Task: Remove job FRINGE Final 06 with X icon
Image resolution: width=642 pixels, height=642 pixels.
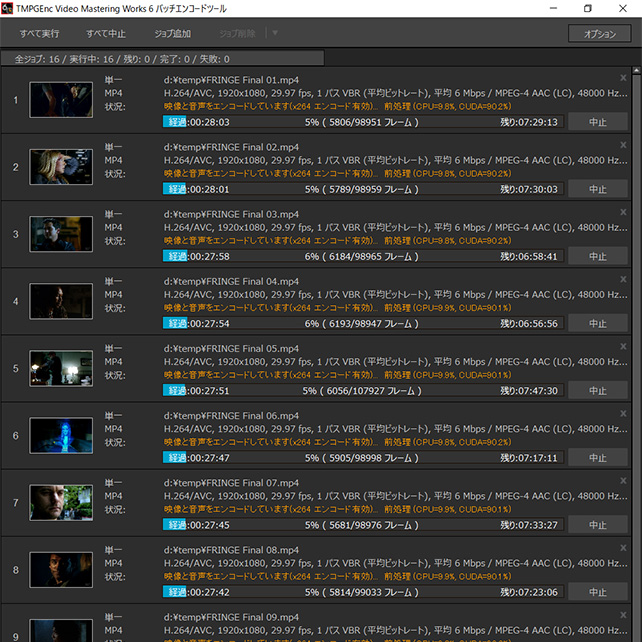Action: [623, 414]
